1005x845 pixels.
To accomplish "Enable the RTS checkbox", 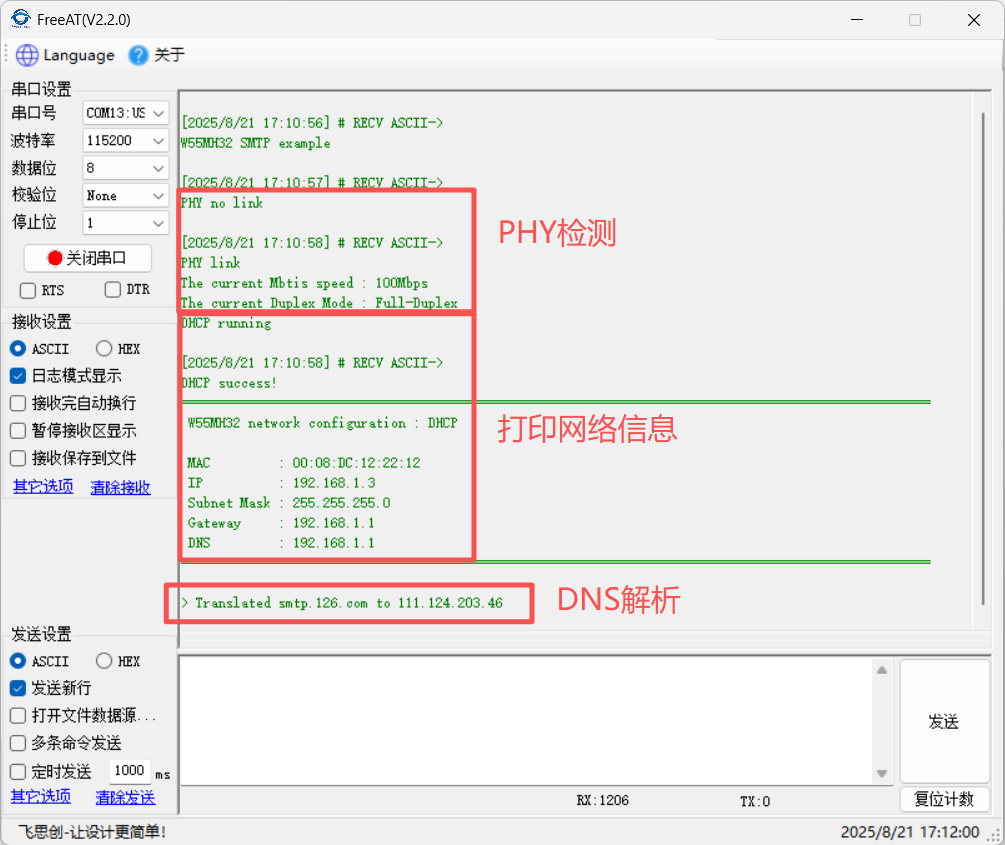I will (28, 290).
